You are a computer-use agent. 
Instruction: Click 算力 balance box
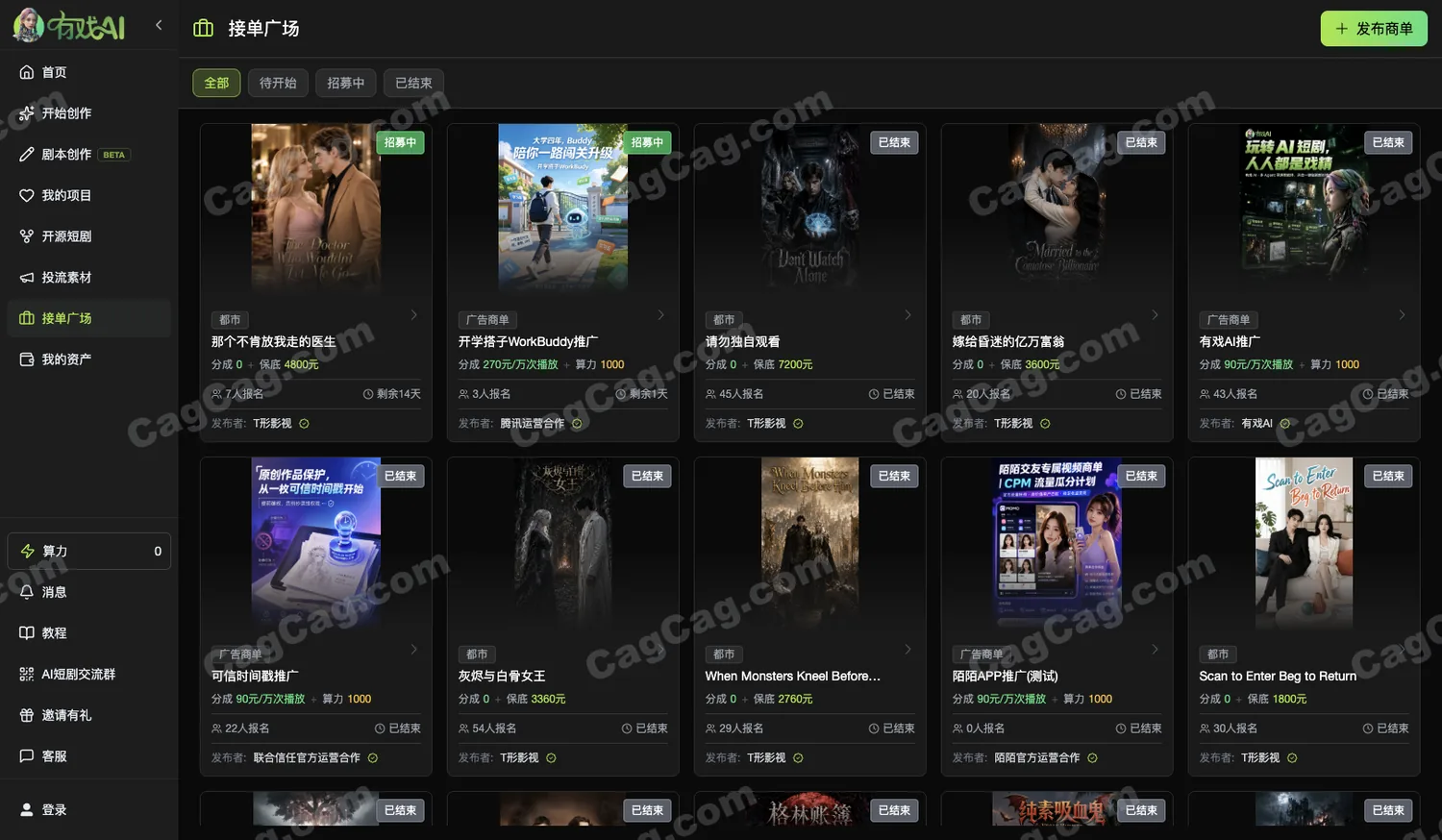(x=89, y=551)
